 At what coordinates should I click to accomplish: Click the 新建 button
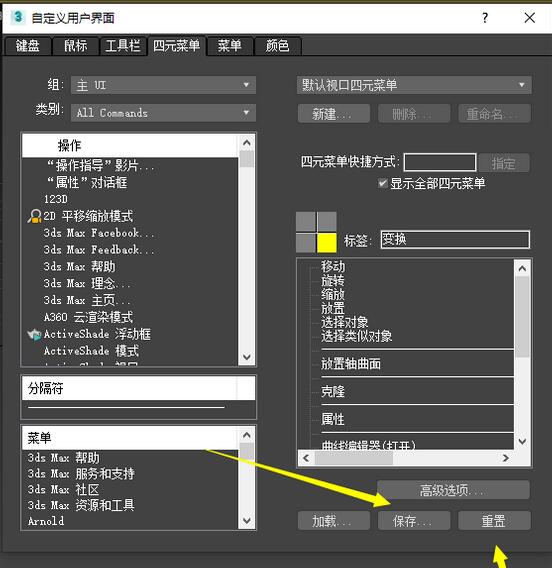coord(334,114)
